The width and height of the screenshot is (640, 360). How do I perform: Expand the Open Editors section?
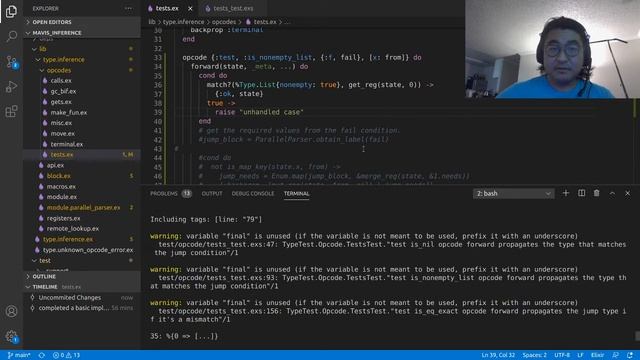coord(82,22)
